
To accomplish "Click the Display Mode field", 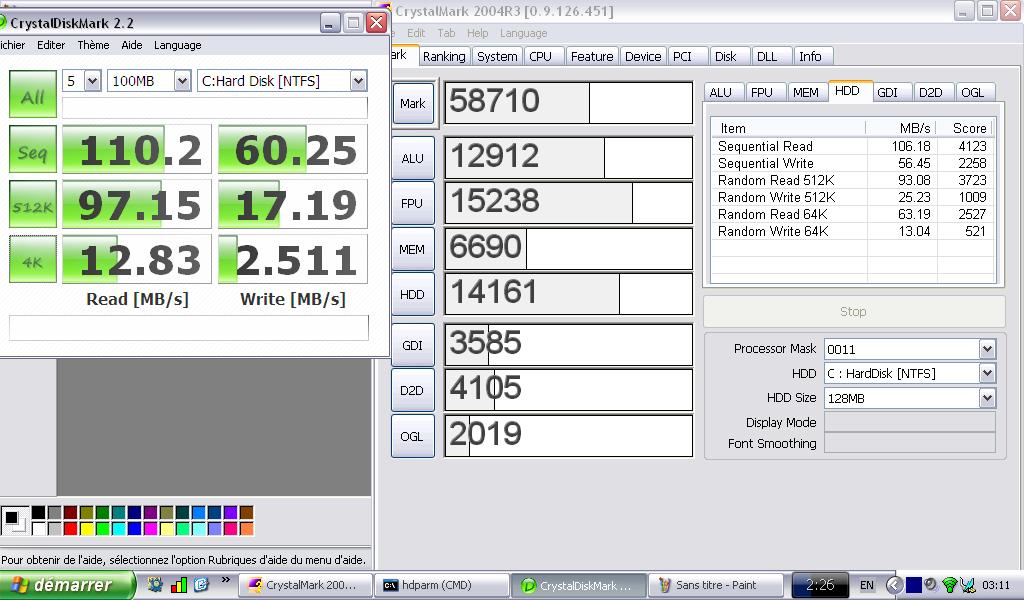I will coord(910,422).
